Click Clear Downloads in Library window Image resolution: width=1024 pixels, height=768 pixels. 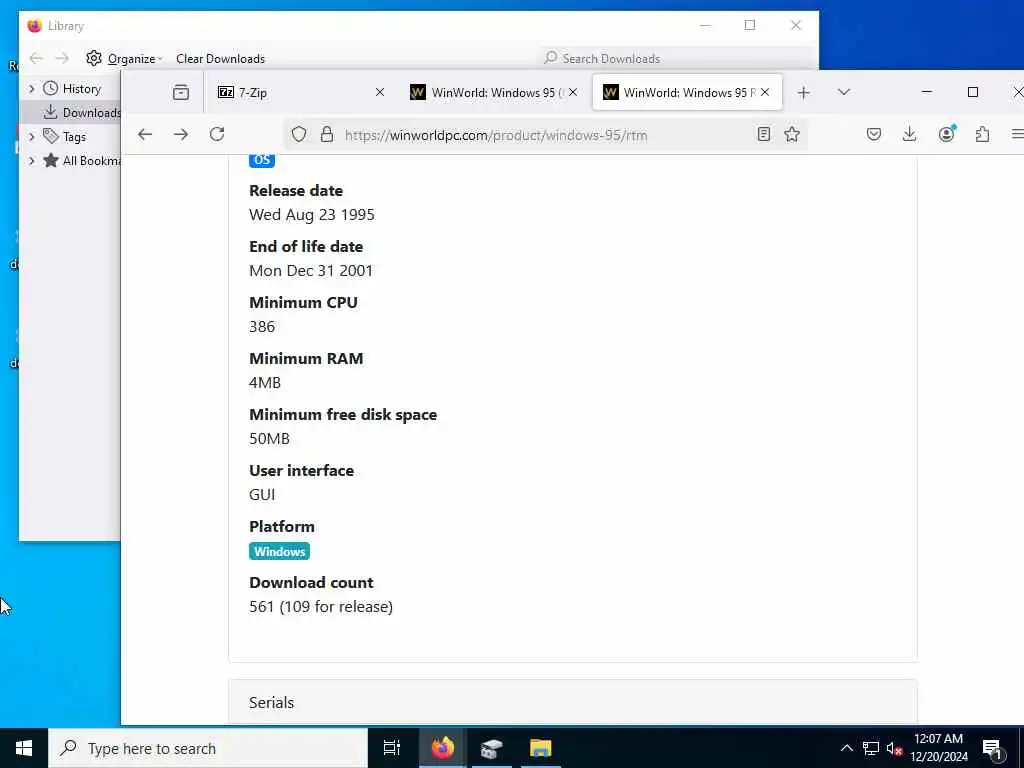point(221,59)
